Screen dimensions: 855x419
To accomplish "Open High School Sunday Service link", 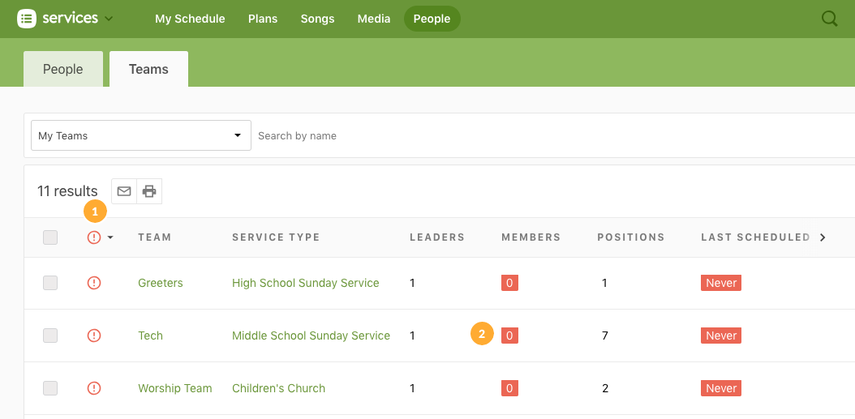I will (x=305, y=283).
